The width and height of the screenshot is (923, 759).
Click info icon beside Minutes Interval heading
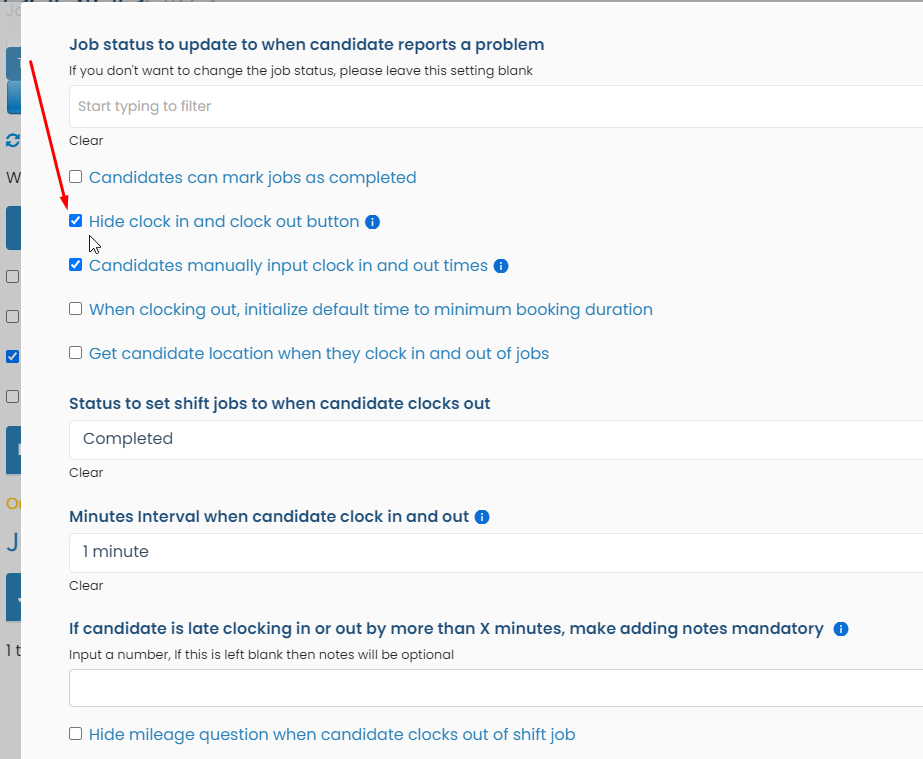(482, 517)
